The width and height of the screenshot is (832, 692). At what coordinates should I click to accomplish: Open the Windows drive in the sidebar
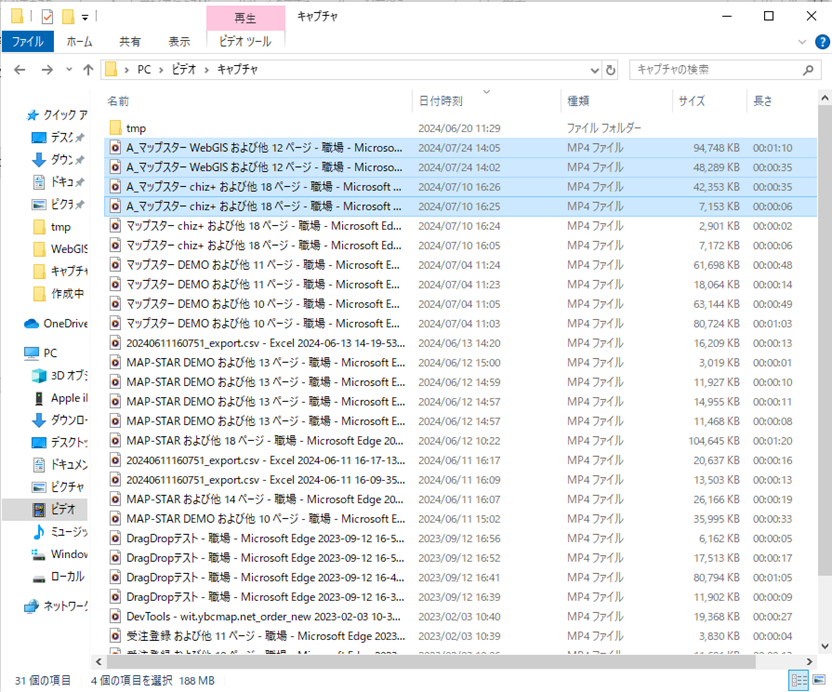[60, 554]
